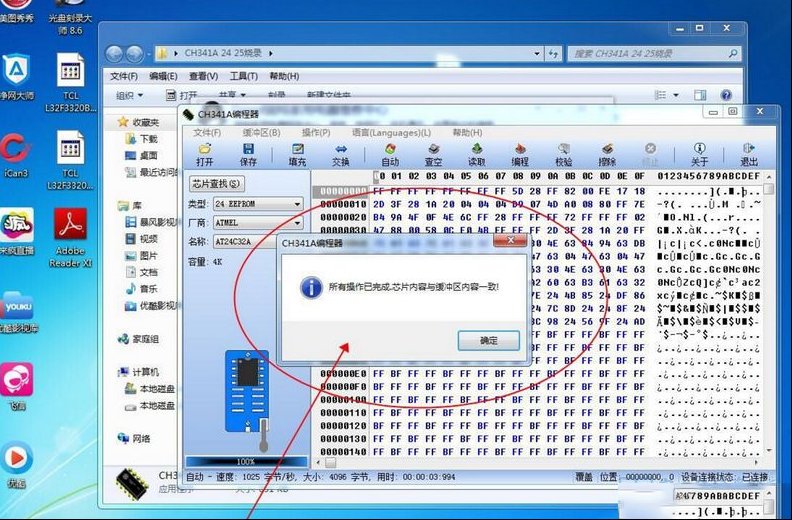The width and height of the screenshot is (792, 520).
Task: Click the 填充 (Fill) toolbar icon
Action: (298, 155)
